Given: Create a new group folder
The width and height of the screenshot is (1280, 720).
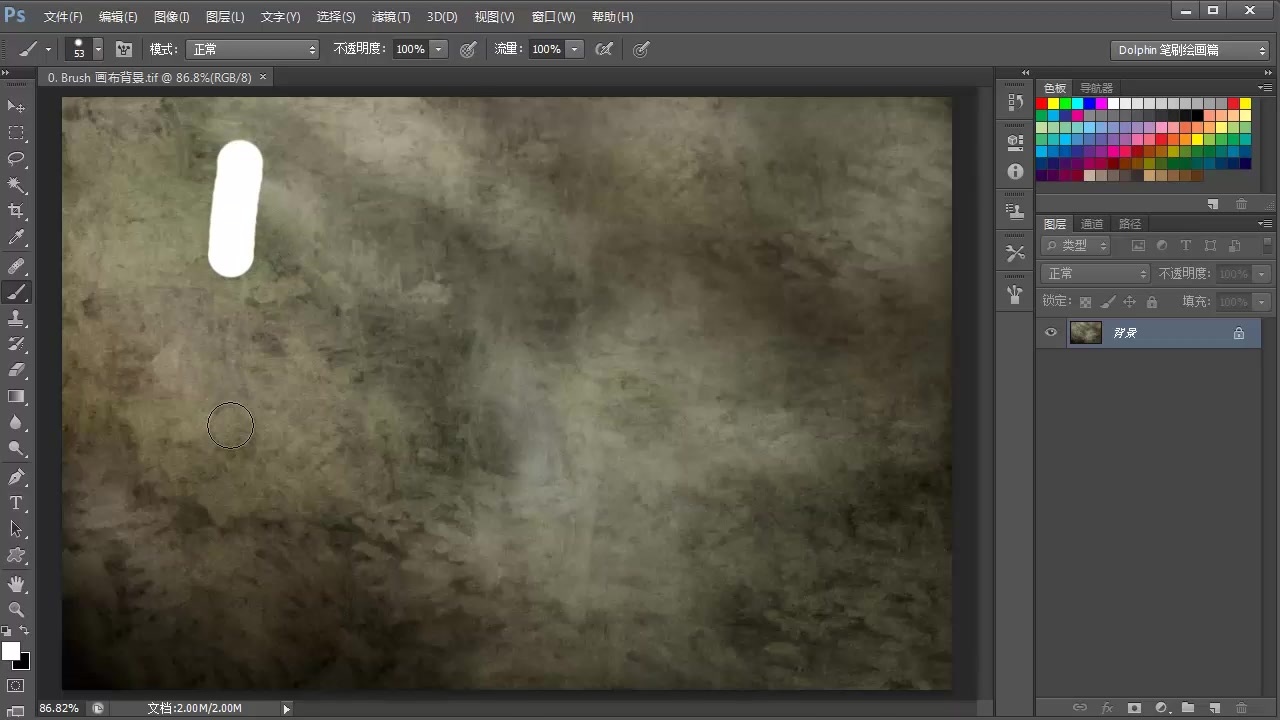Looking at the screenshot, I should (x=1188, y=708).
